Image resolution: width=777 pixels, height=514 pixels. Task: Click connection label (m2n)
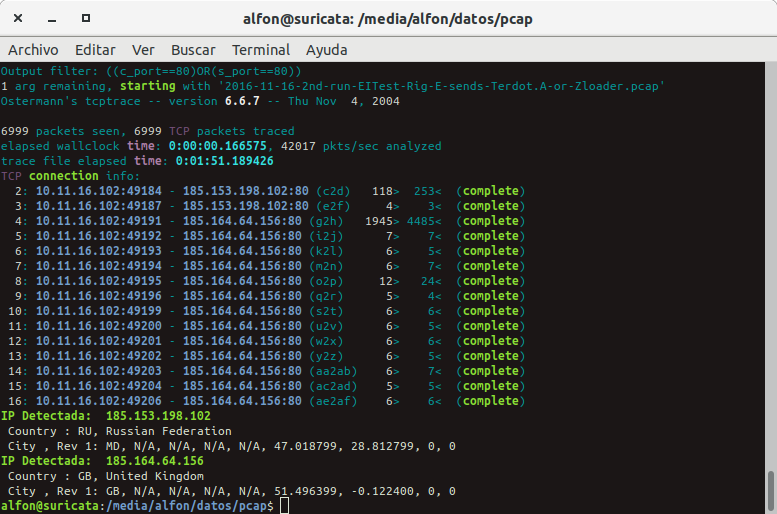point(326,266)
